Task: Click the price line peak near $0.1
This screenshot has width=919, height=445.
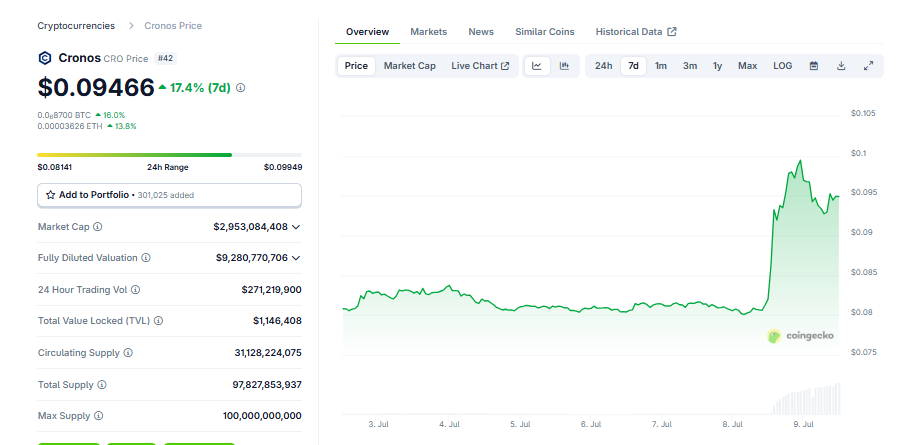Action: click(x=801, y=160)
